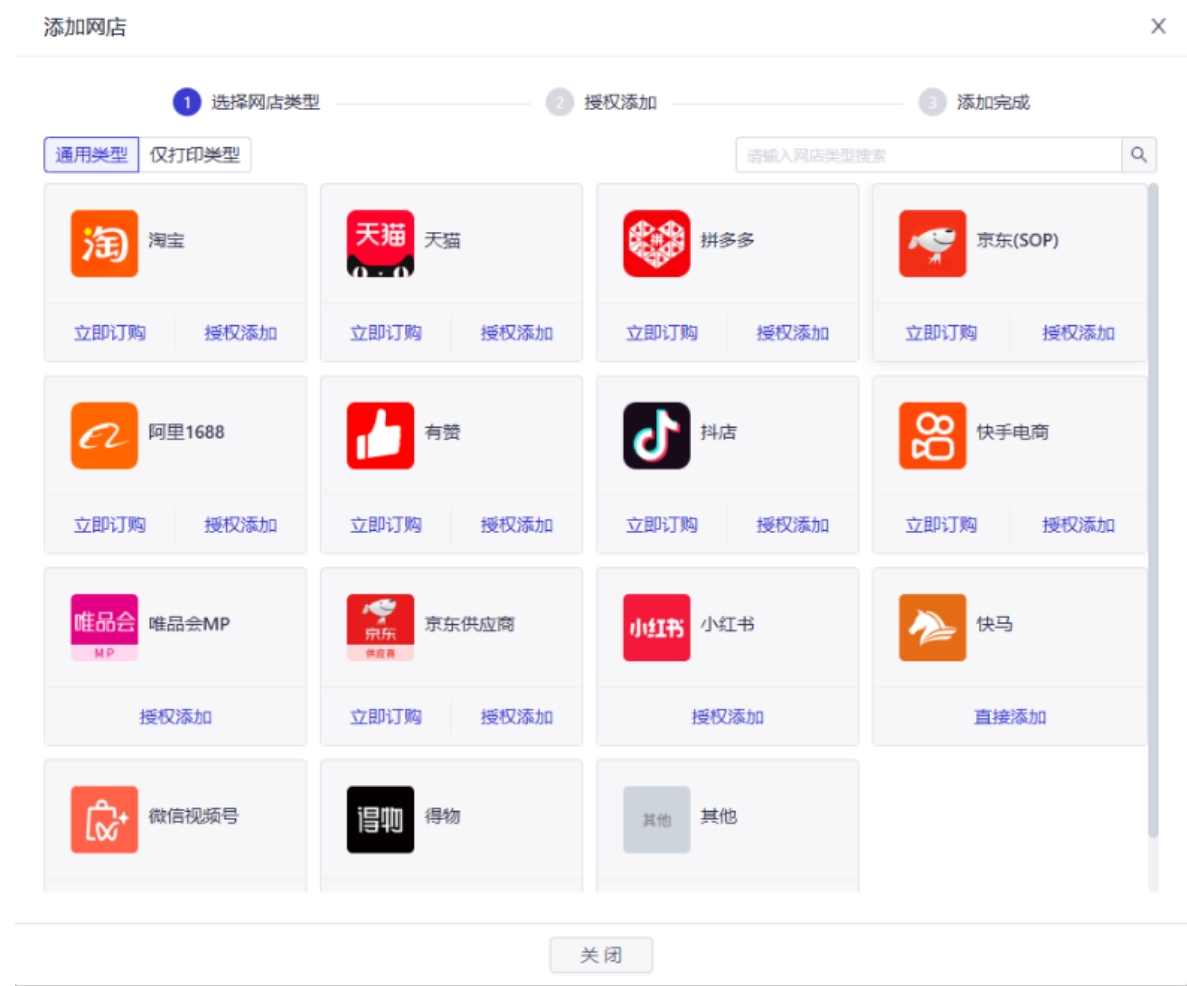The image size is (1187, 986).
Task: Switch to the 通用类型 tab
Action: 91,154
